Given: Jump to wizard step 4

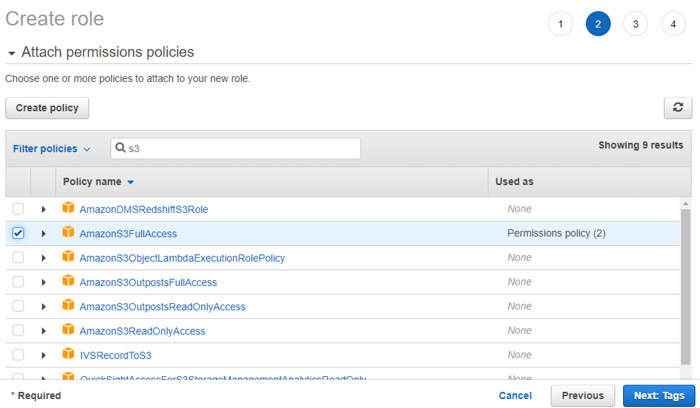Looking at the screenshot, I should tap(673, 24).
